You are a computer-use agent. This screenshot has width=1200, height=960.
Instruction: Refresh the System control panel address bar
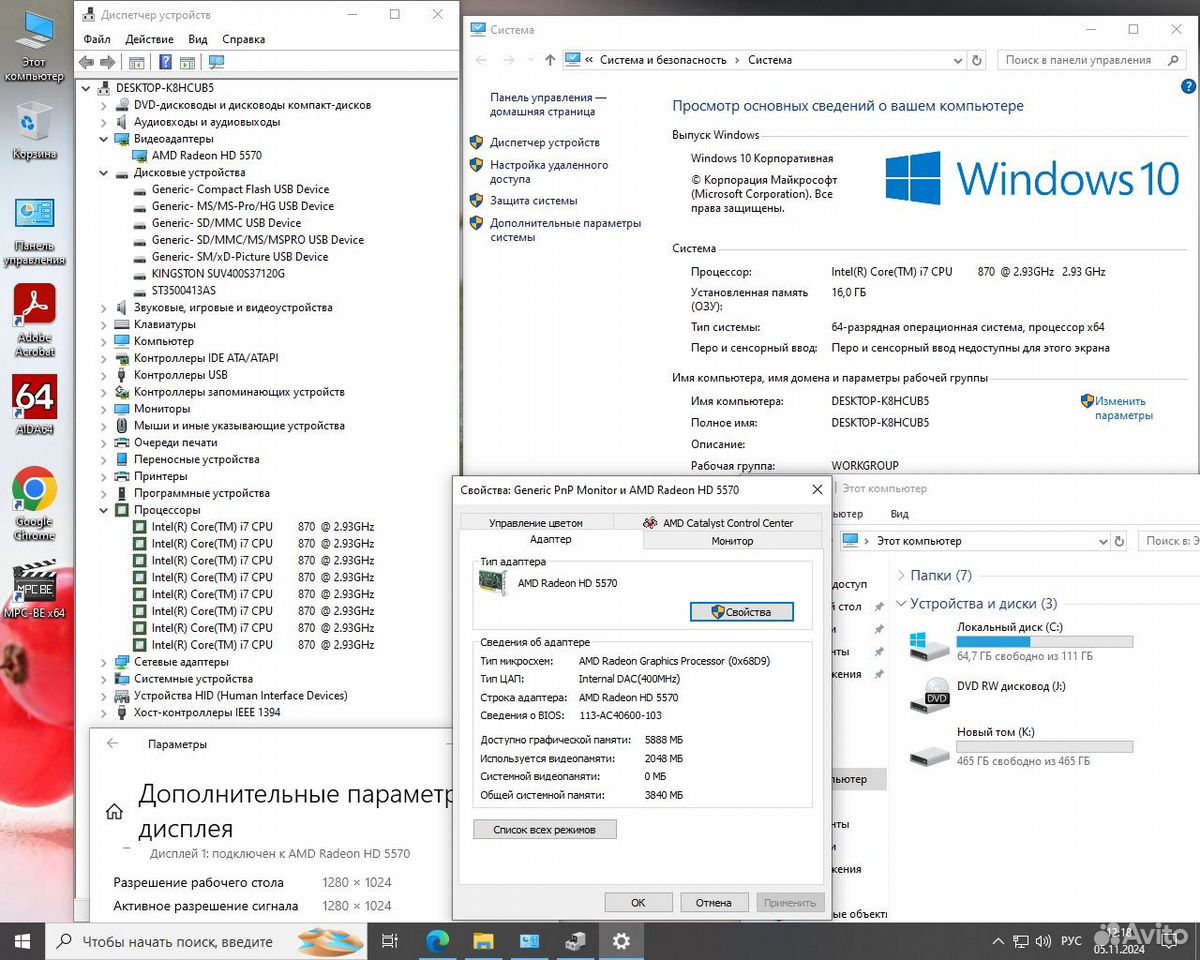tap(977, 60)
